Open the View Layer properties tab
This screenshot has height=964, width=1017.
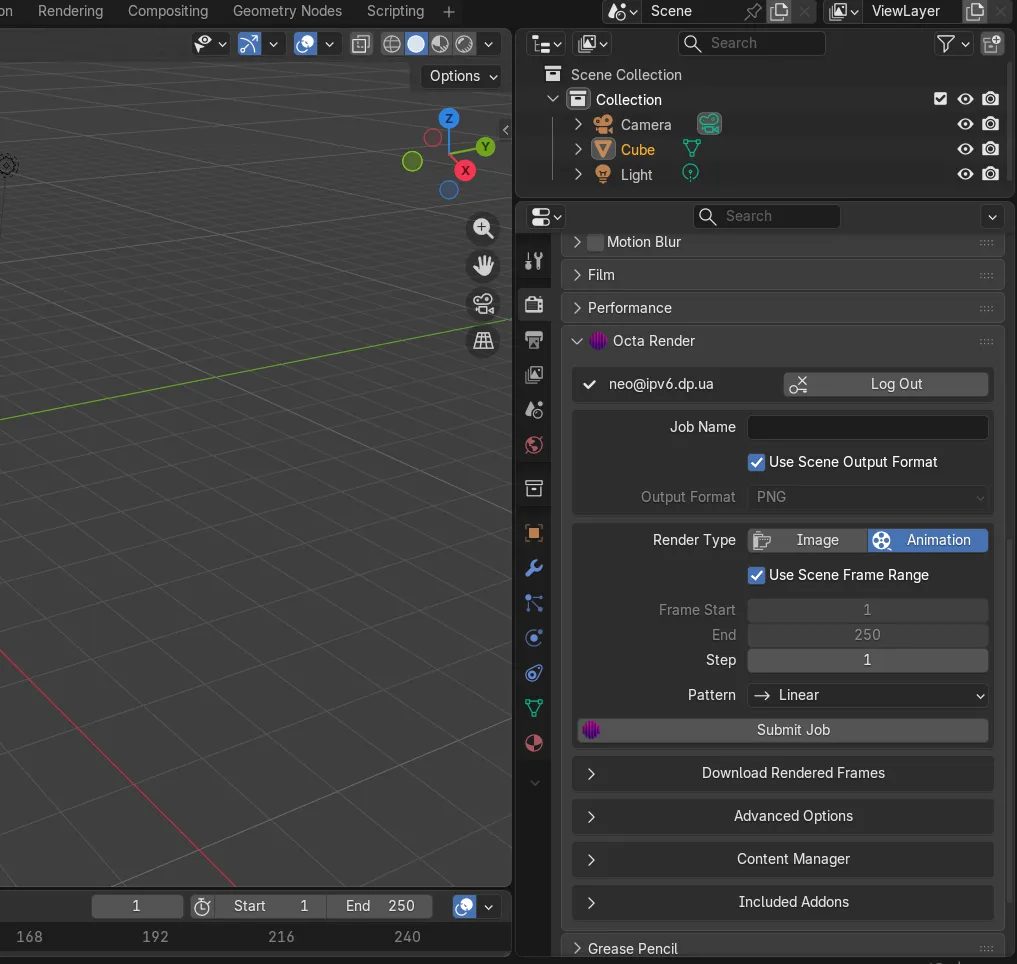534,374
